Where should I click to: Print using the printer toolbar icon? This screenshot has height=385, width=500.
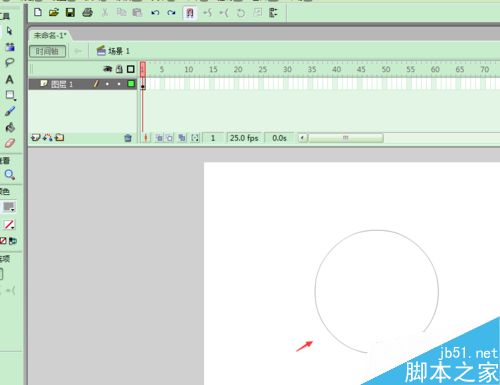click(x=87, y=13)
